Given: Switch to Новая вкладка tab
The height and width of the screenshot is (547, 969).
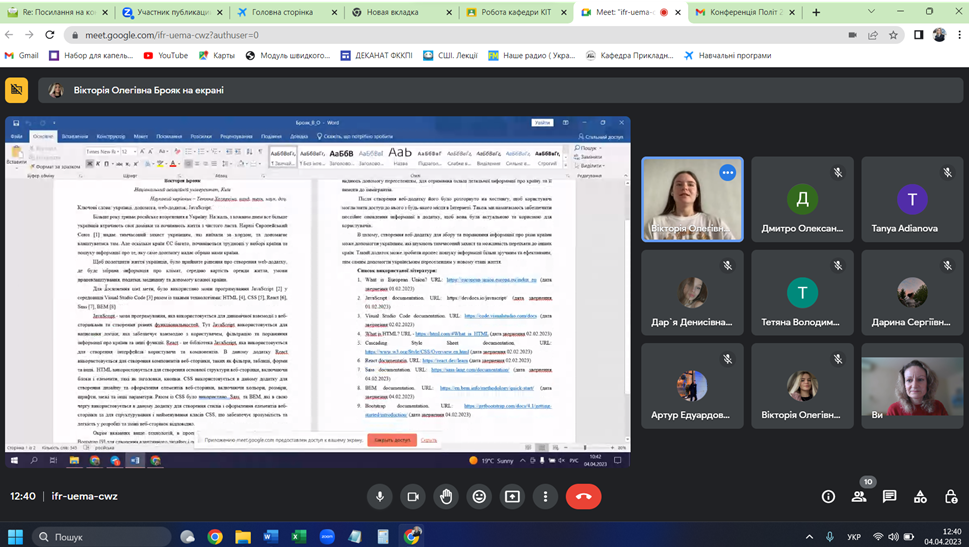Looking at the screenshot, I should (x=392, y=12).
